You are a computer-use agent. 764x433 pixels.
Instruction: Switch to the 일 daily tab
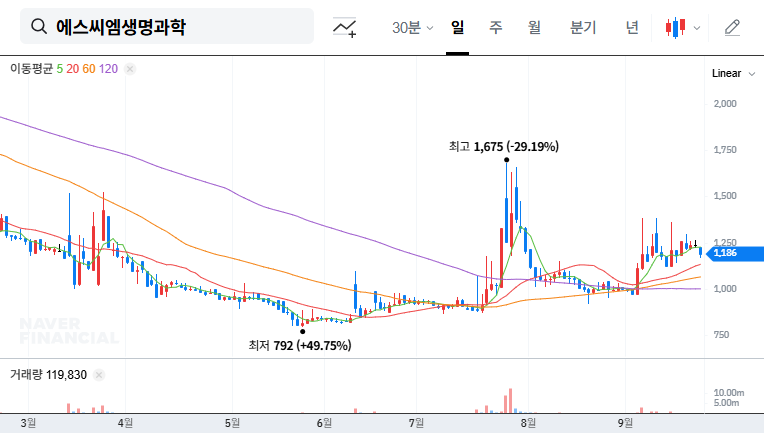pyautogui.click(x=457, y=27)
